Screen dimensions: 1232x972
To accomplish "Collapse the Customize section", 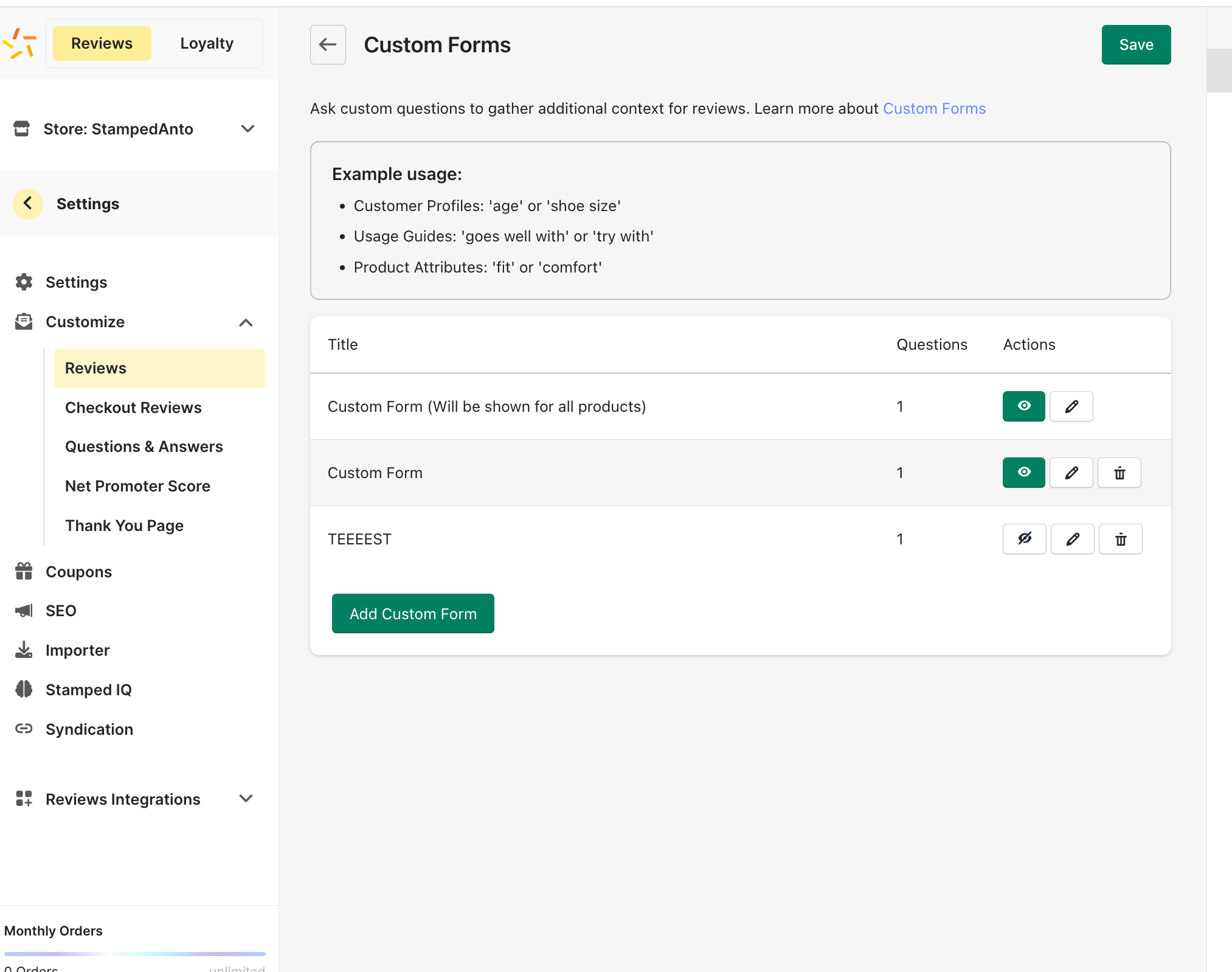I will pyautogui.click(x=246, y=322).
